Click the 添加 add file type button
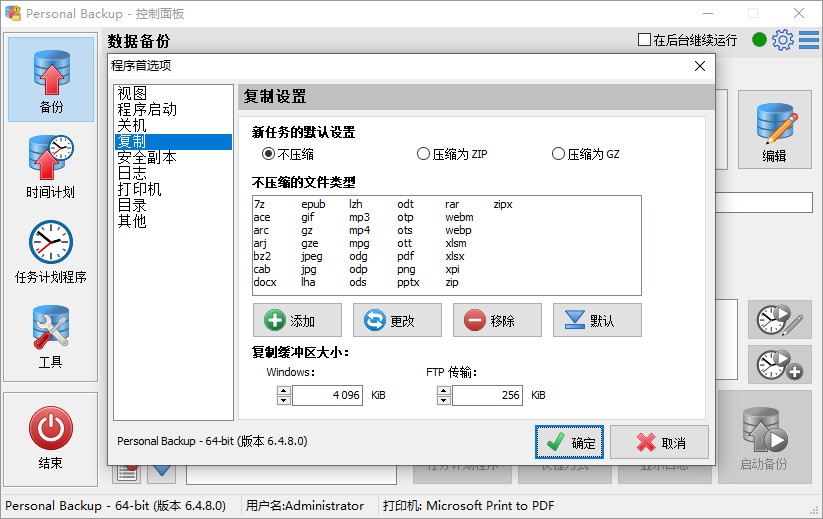823x519 pixels. (297, 320)
